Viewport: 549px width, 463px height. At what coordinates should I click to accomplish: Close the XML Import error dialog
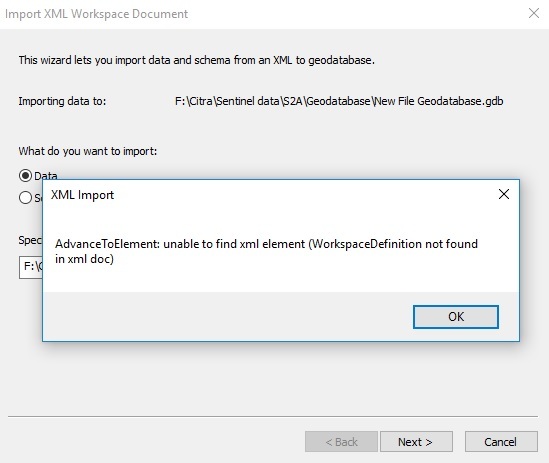pyautogui.click(x=503, y=194)
